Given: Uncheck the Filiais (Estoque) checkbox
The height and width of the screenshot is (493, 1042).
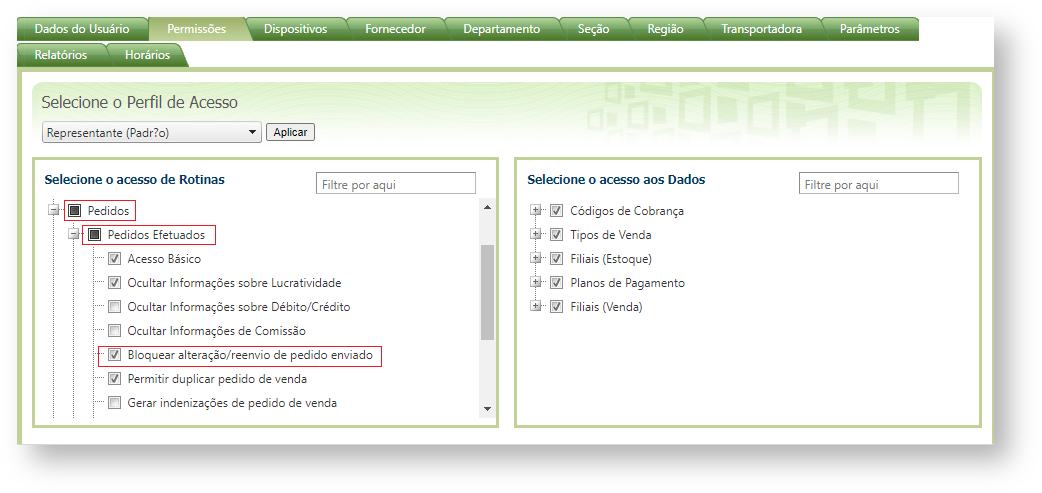Looking at the screenshot, I should [557, 258].
